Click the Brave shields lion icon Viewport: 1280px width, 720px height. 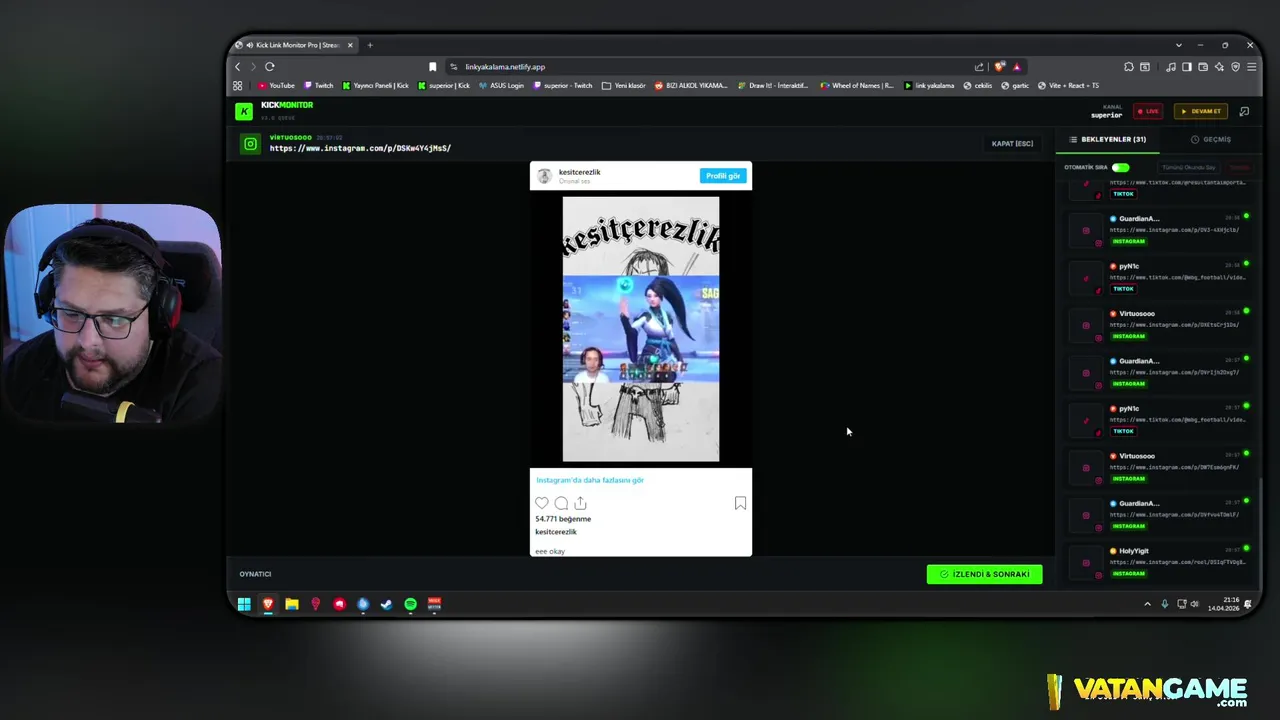click(x=999, y=67)
